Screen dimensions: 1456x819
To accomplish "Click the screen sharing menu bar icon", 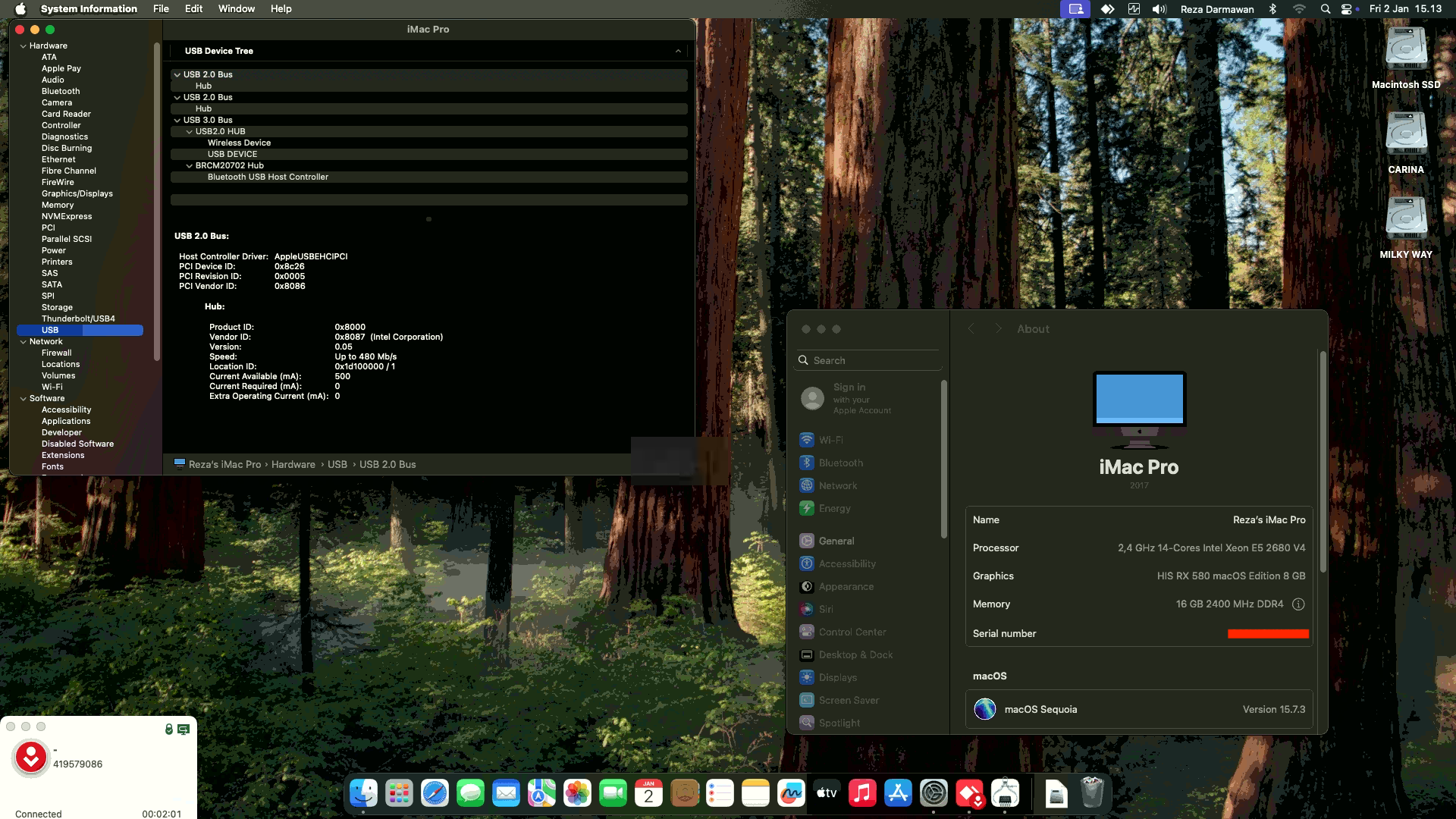I will point(1075,9).
